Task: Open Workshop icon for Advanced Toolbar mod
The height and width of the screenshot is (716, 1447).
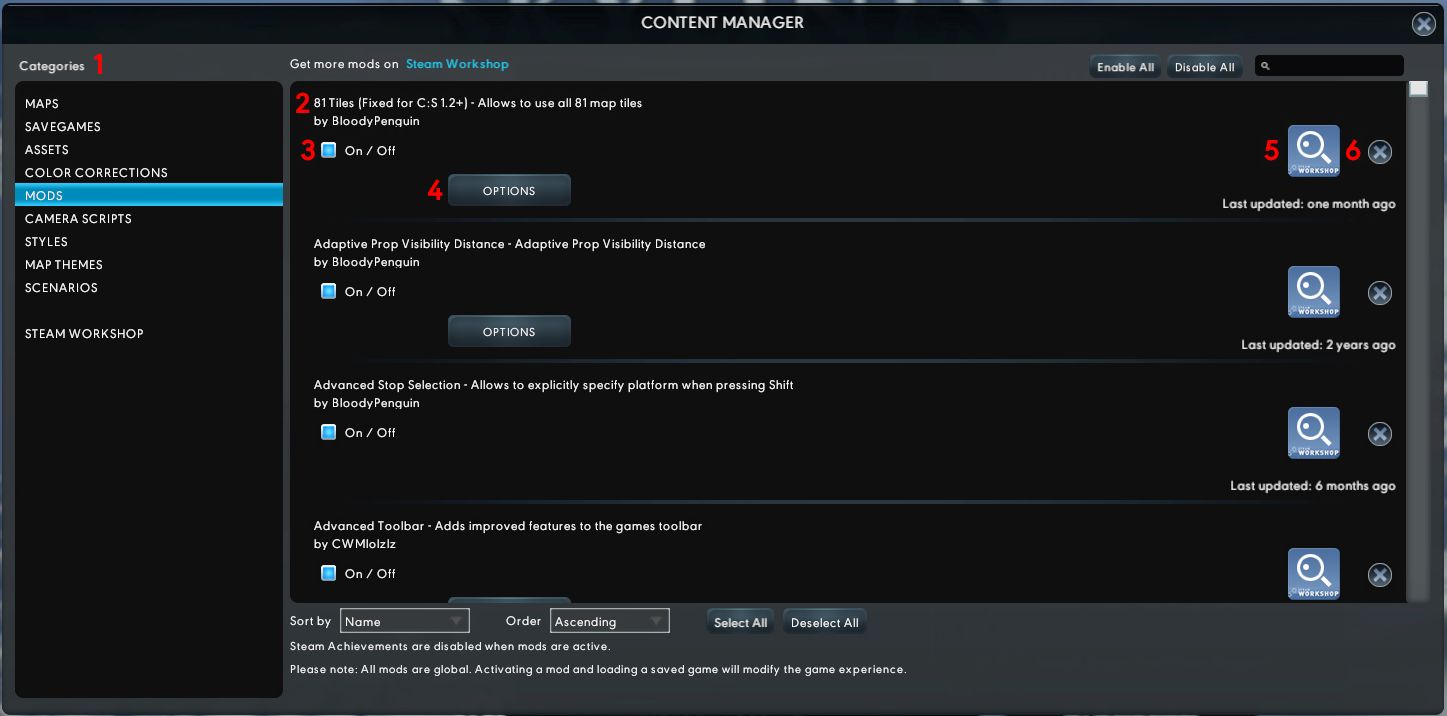Action: (1314, 574)
